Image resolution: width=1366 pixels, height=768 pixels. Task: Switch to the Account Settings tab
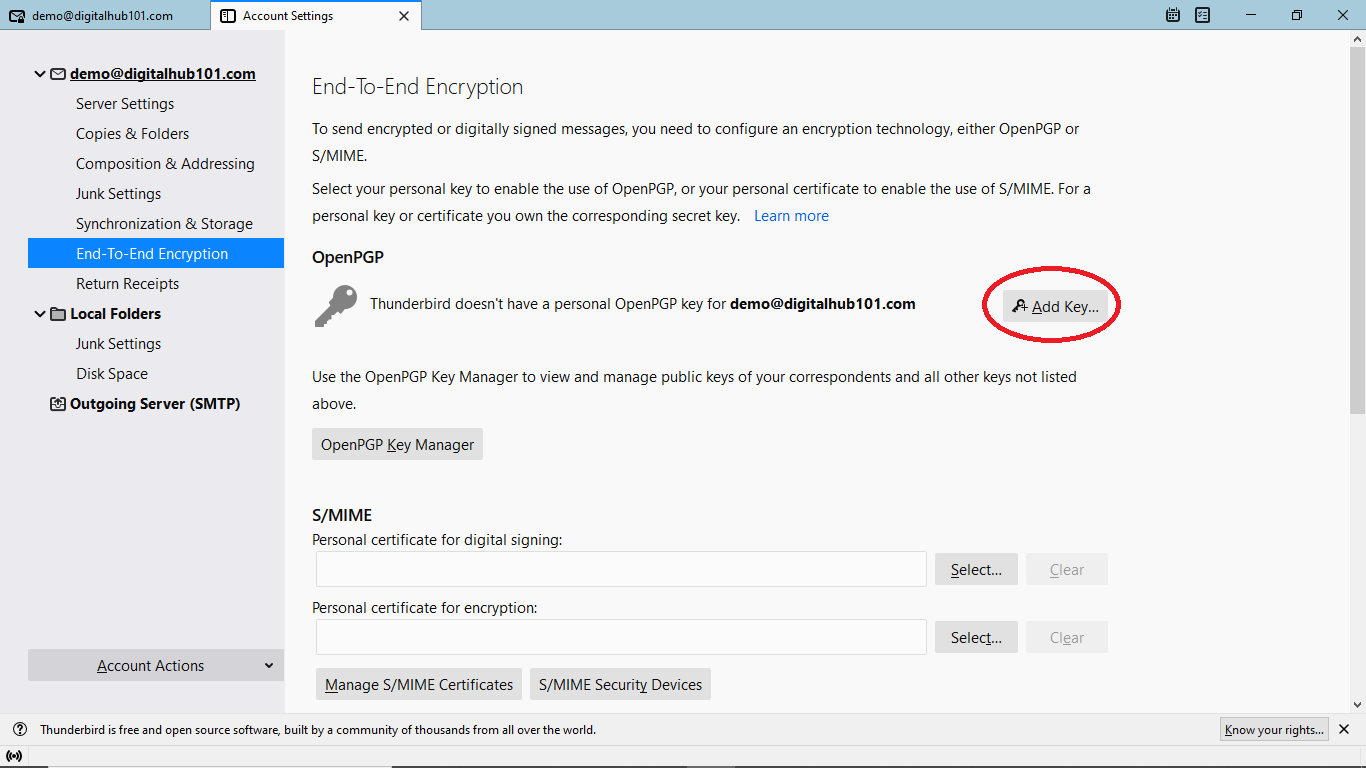316,16
